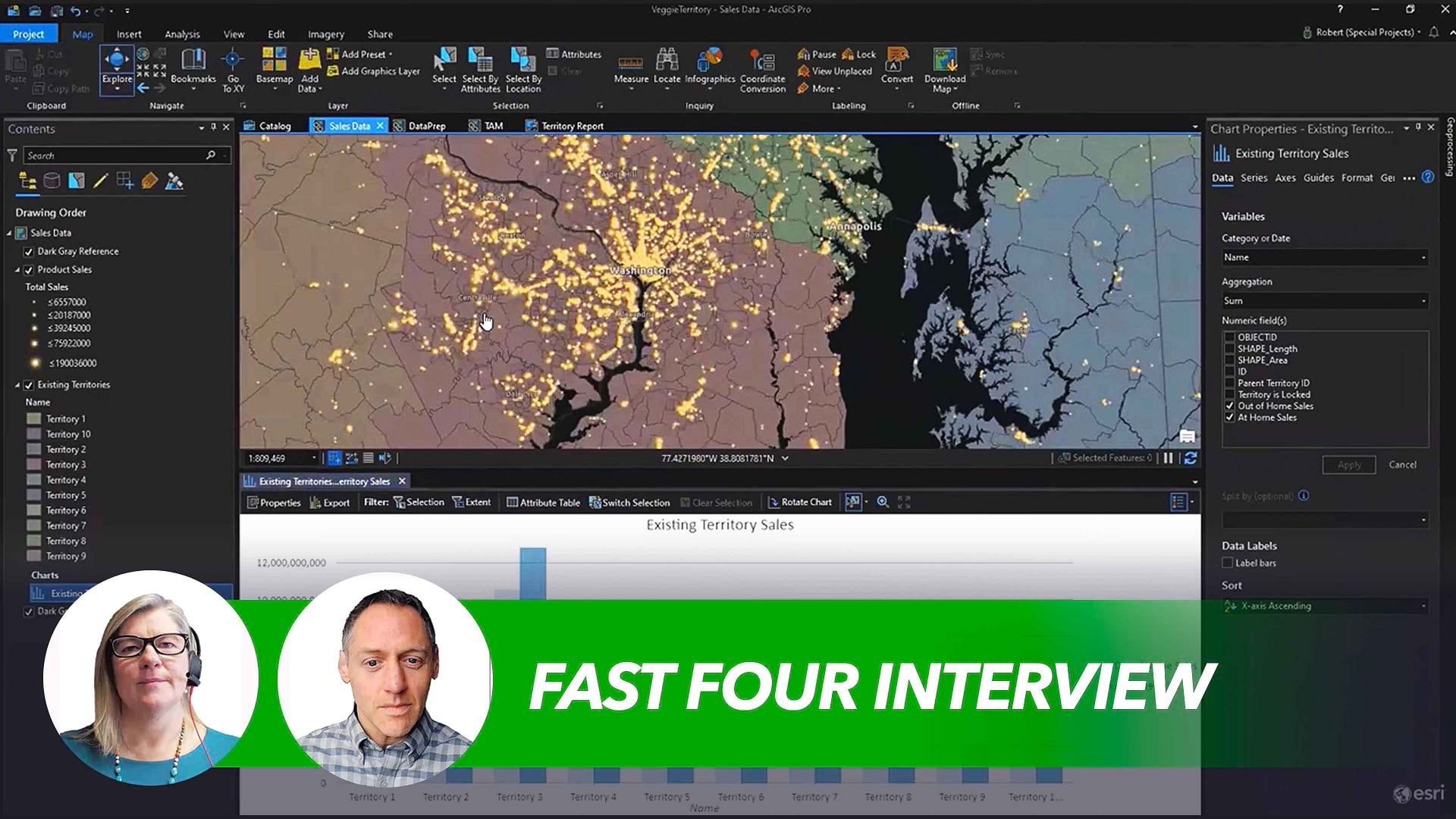Switch to the Territory Report tab

565,126
